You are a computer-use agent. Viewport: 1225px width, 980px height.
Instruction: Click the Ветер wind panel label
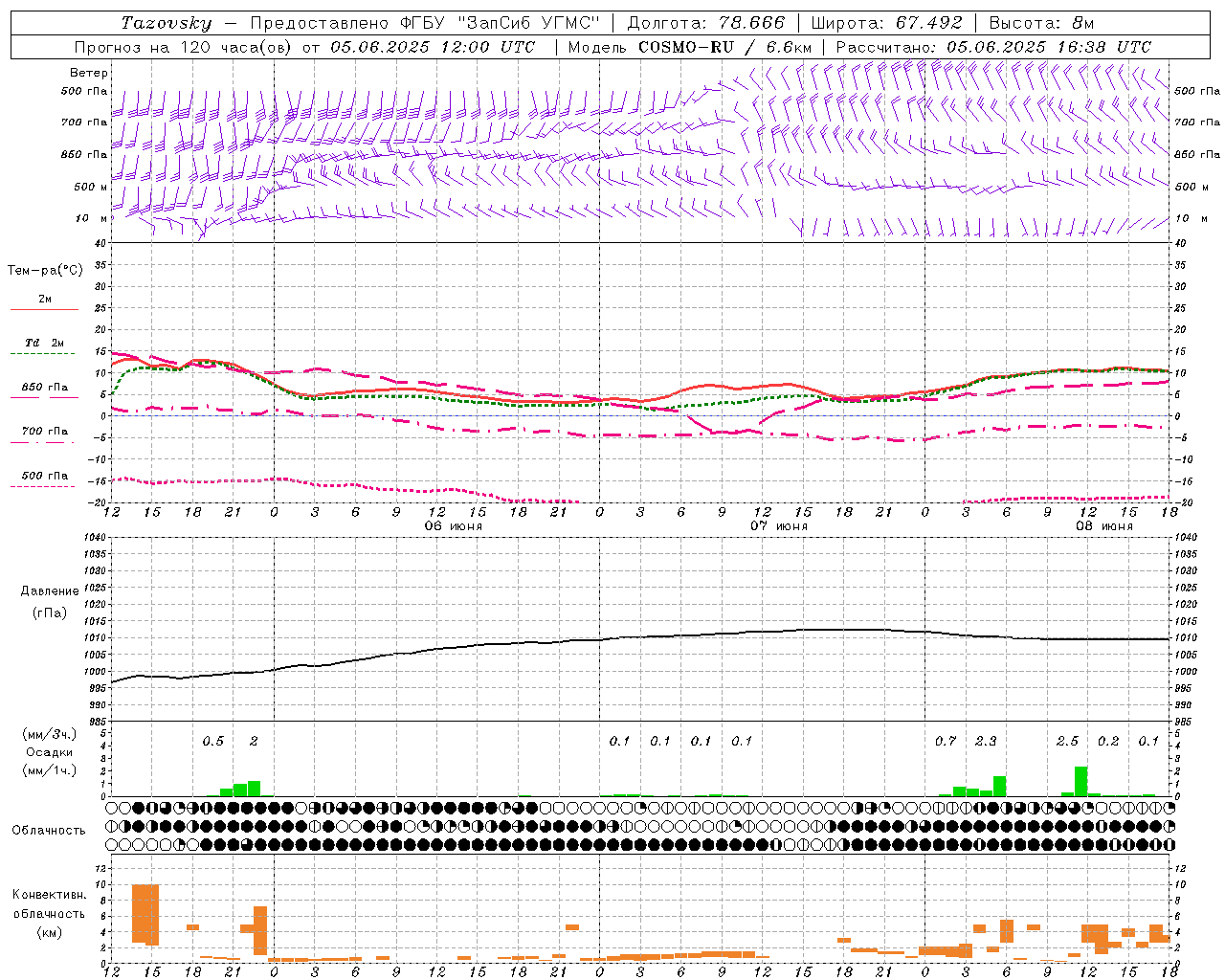coord(89,73)
